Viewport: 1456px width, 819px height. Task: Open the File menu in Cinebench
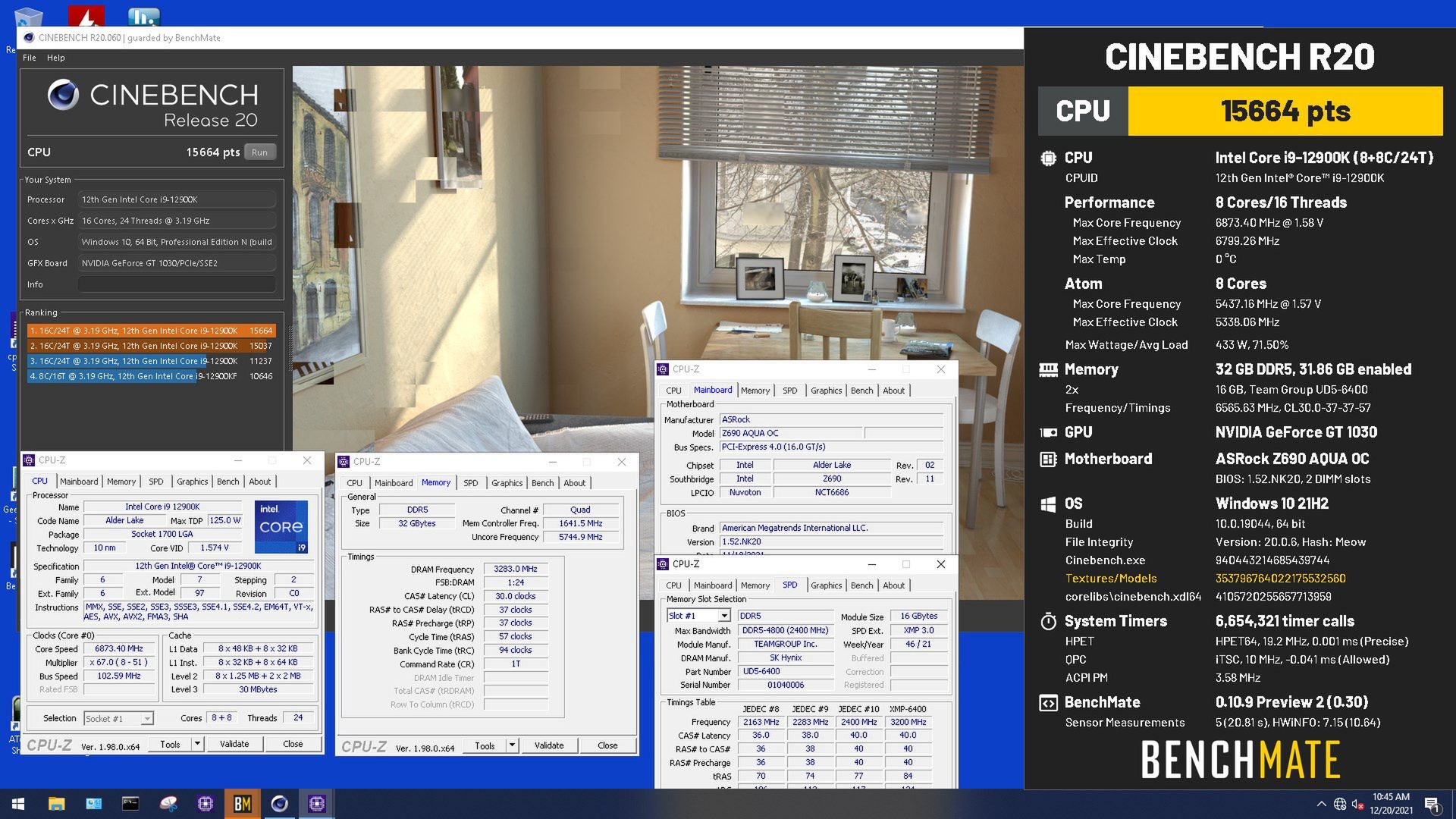[29, 58]
